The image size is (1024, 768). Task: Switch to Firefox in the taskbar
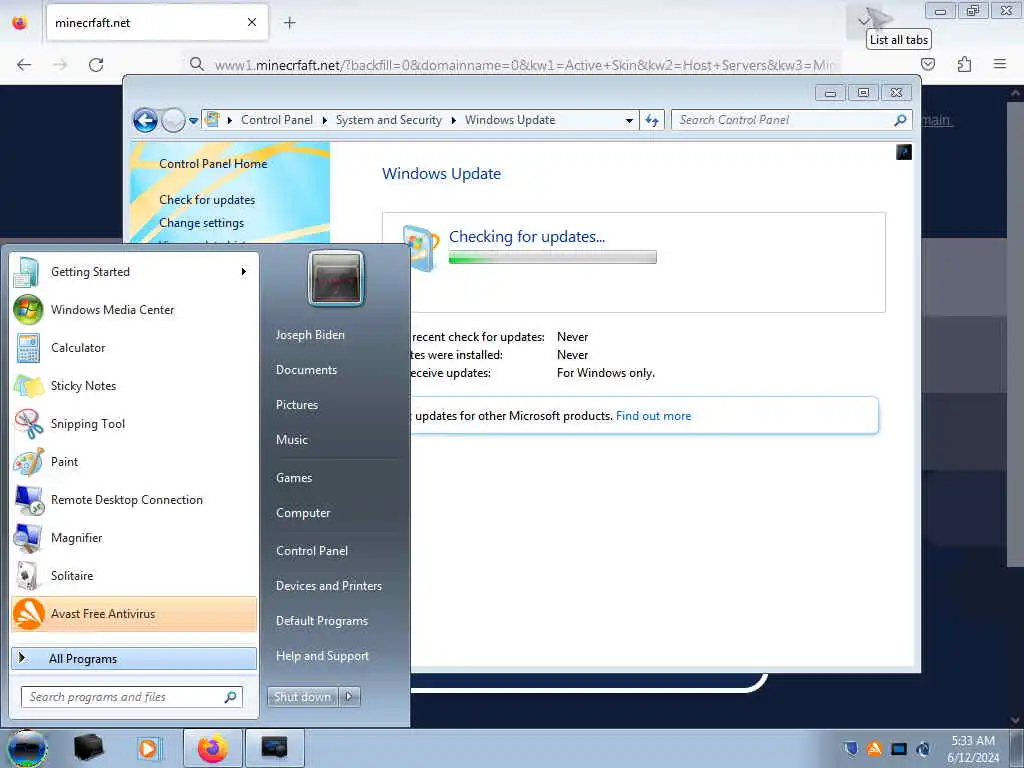point(213,748)
